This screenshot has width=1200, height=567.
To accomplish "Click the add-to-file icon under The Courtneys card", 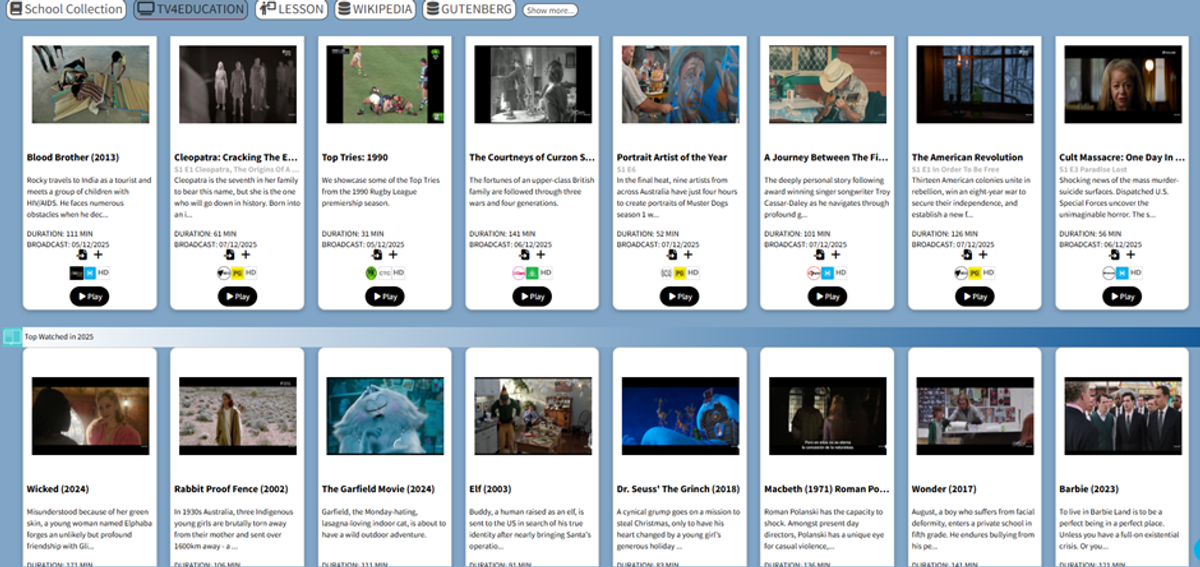I will [524, 255].
